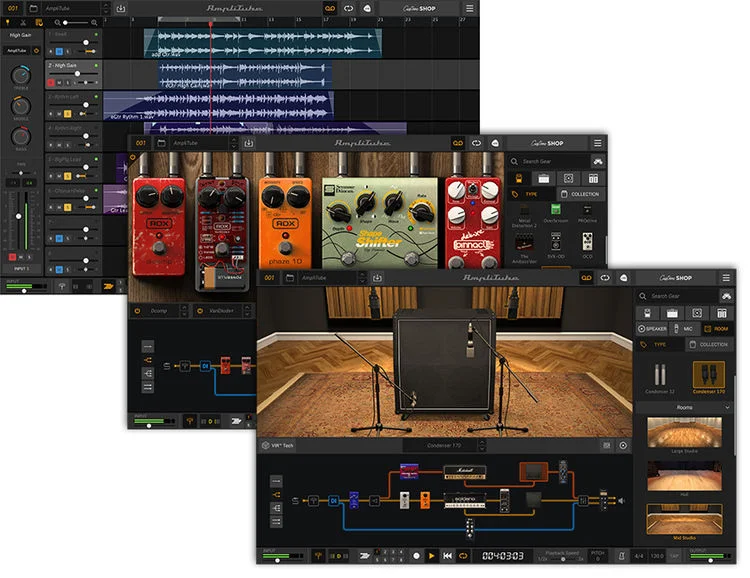The image size is (750, 578).
Task: Adjust the front window input level slider
Action: click(277, 560)
